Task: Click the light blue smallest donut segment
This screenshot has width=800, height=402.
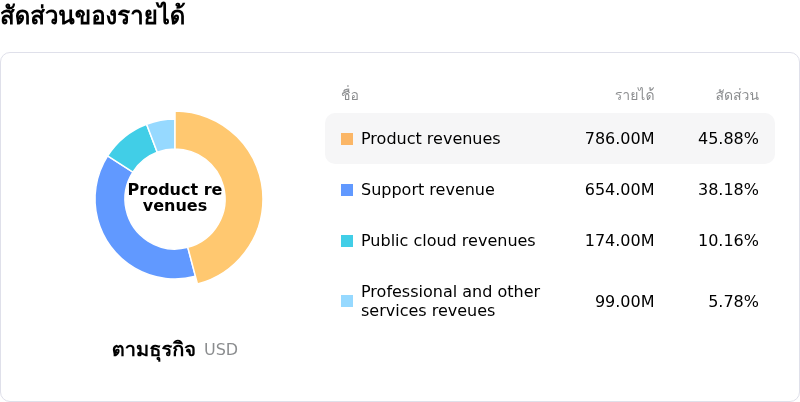Action: (162, 134)
